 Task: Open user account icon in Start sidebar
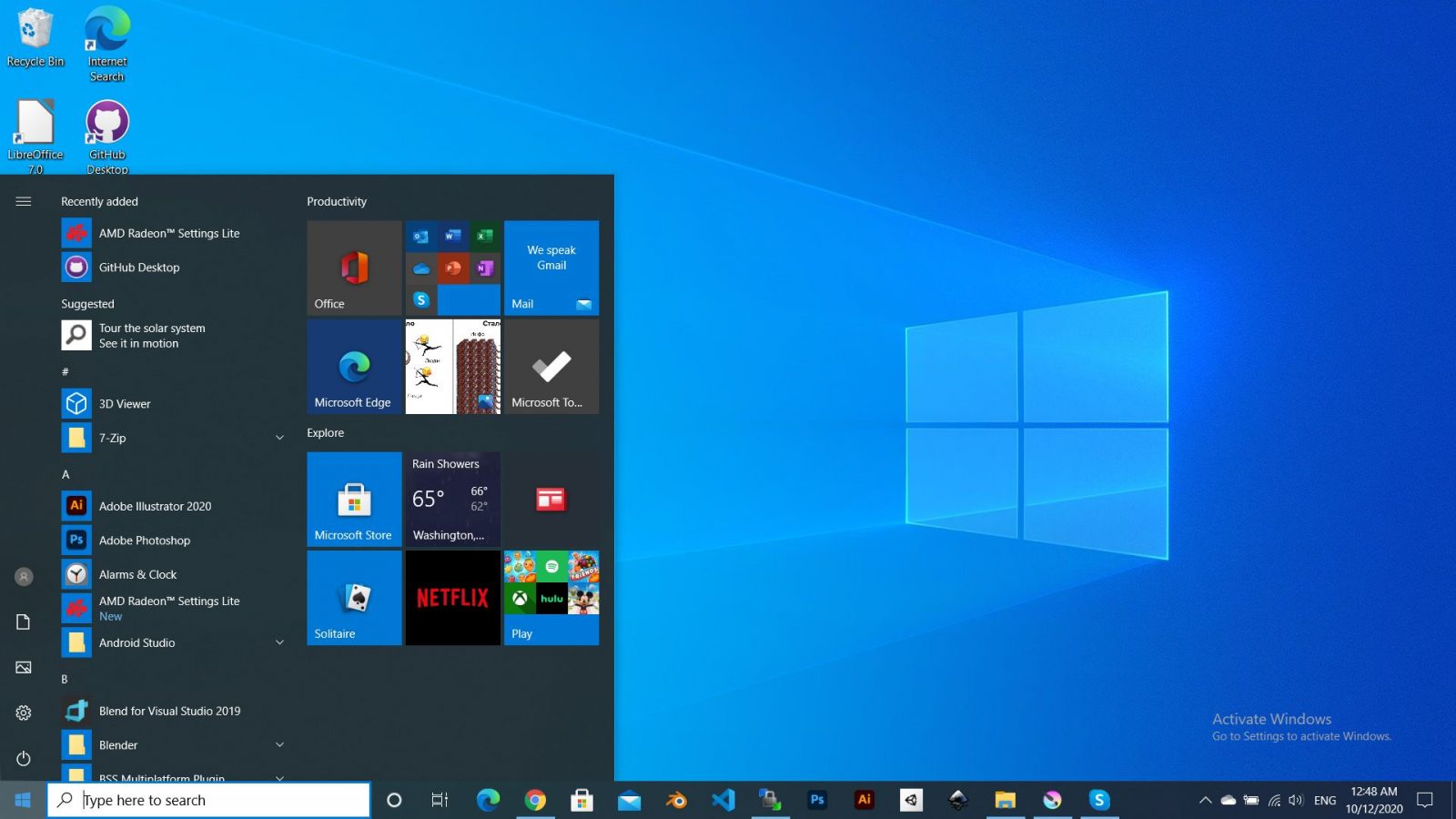click(x=24, y=576)
